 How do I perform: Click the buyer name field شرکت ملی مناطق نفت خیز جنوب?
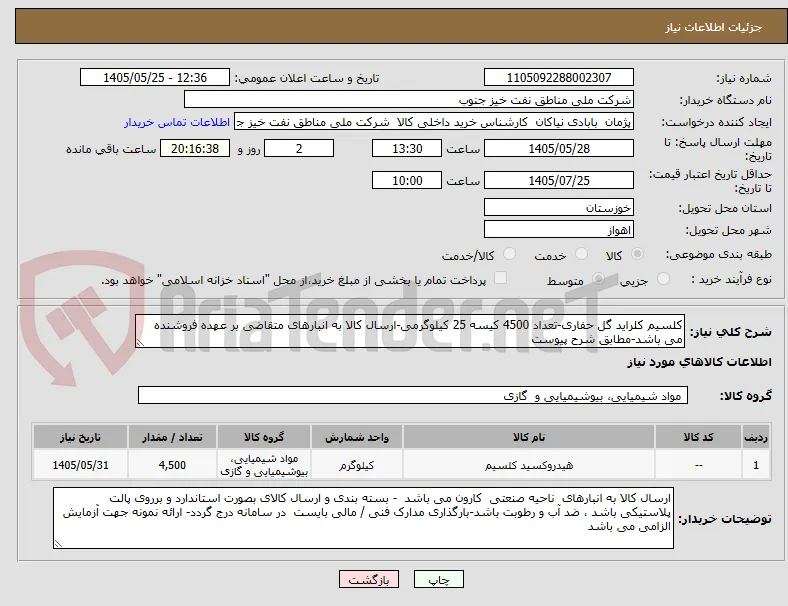click(409, 99)
